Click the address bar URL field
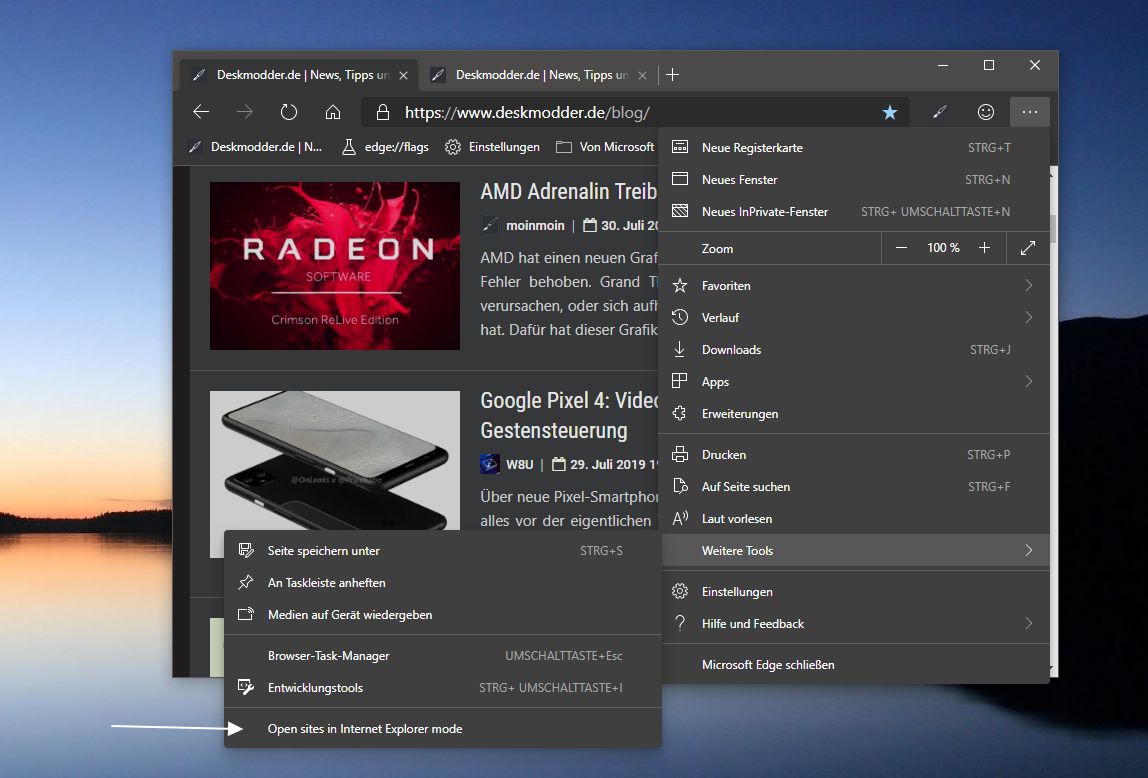1148x778 pixels. 637,112
